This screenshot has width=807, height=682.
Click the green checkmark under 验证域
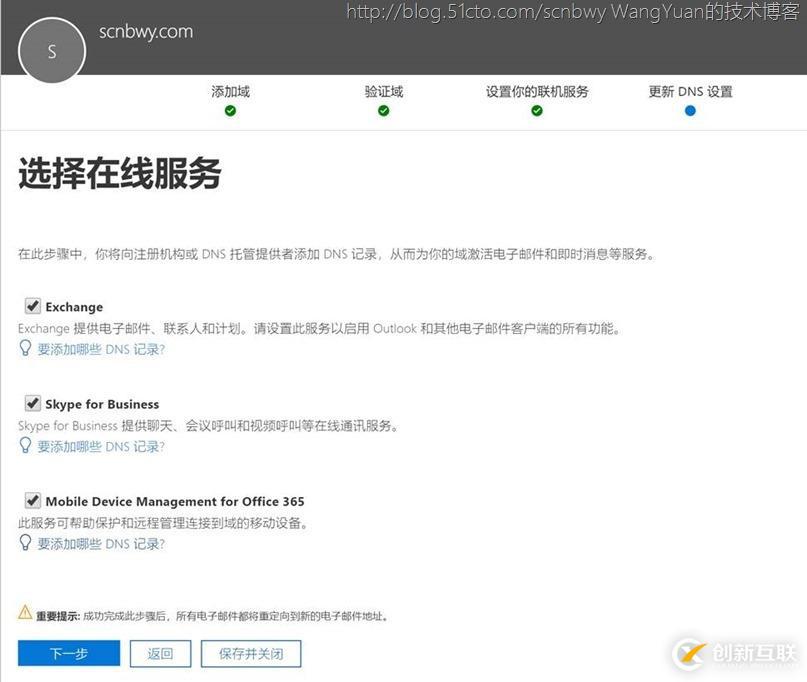tap(383, 111)
